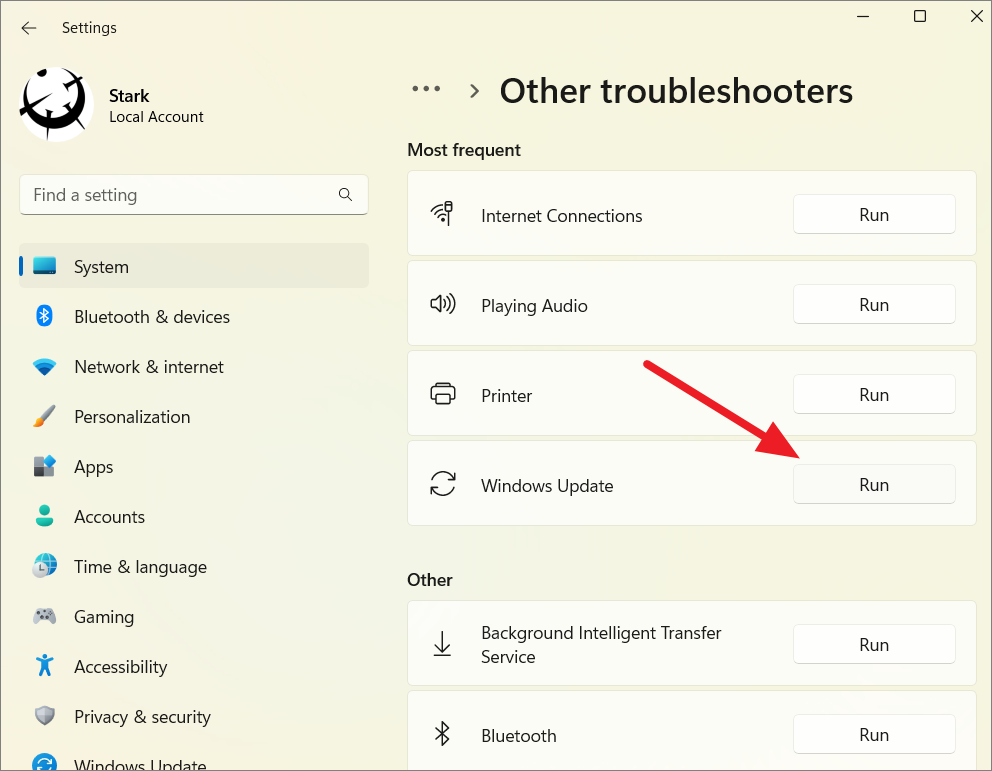Expand the breadcrumb three-dots menu

click(426, 89)
